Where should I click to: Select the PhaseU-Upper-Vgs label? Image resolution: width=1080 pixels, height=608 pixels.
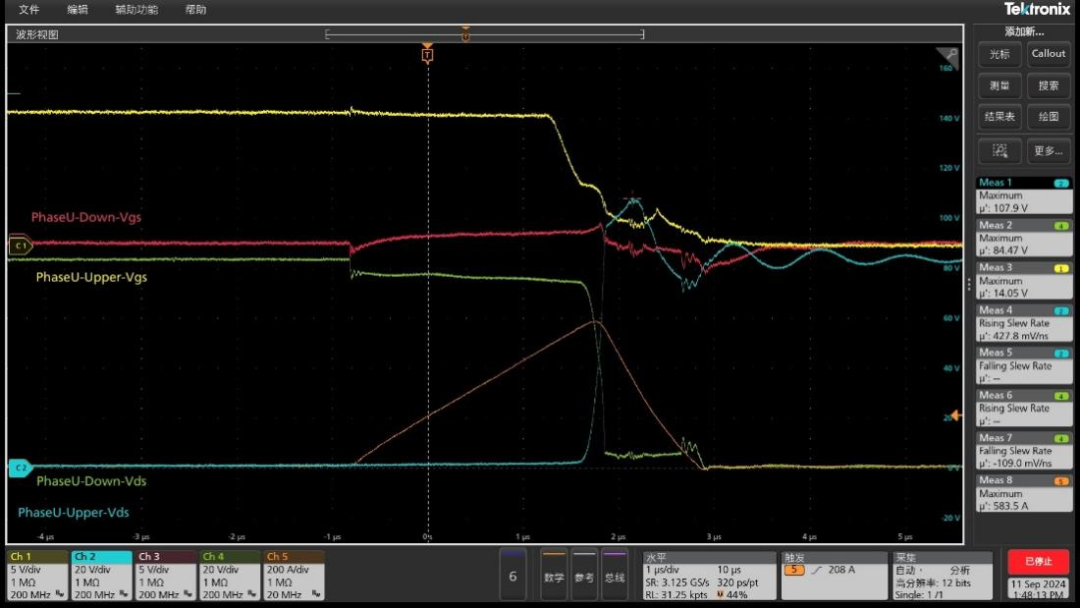[x=92, y=277]
